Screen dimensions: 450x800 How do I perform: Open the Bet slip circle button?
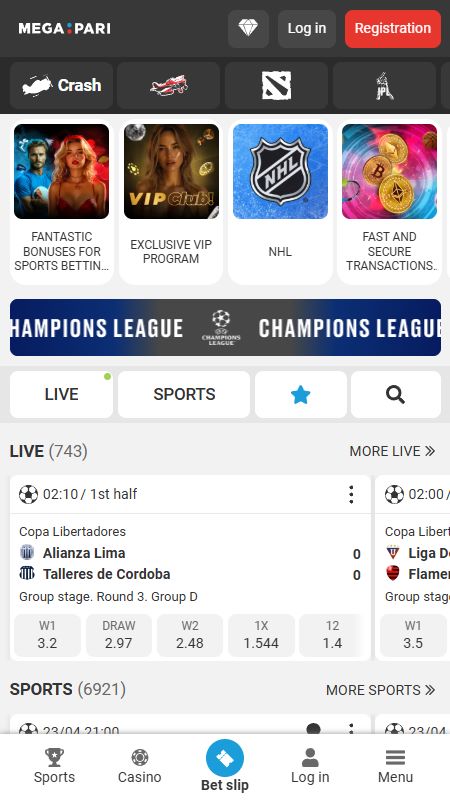tap(224, 758)
